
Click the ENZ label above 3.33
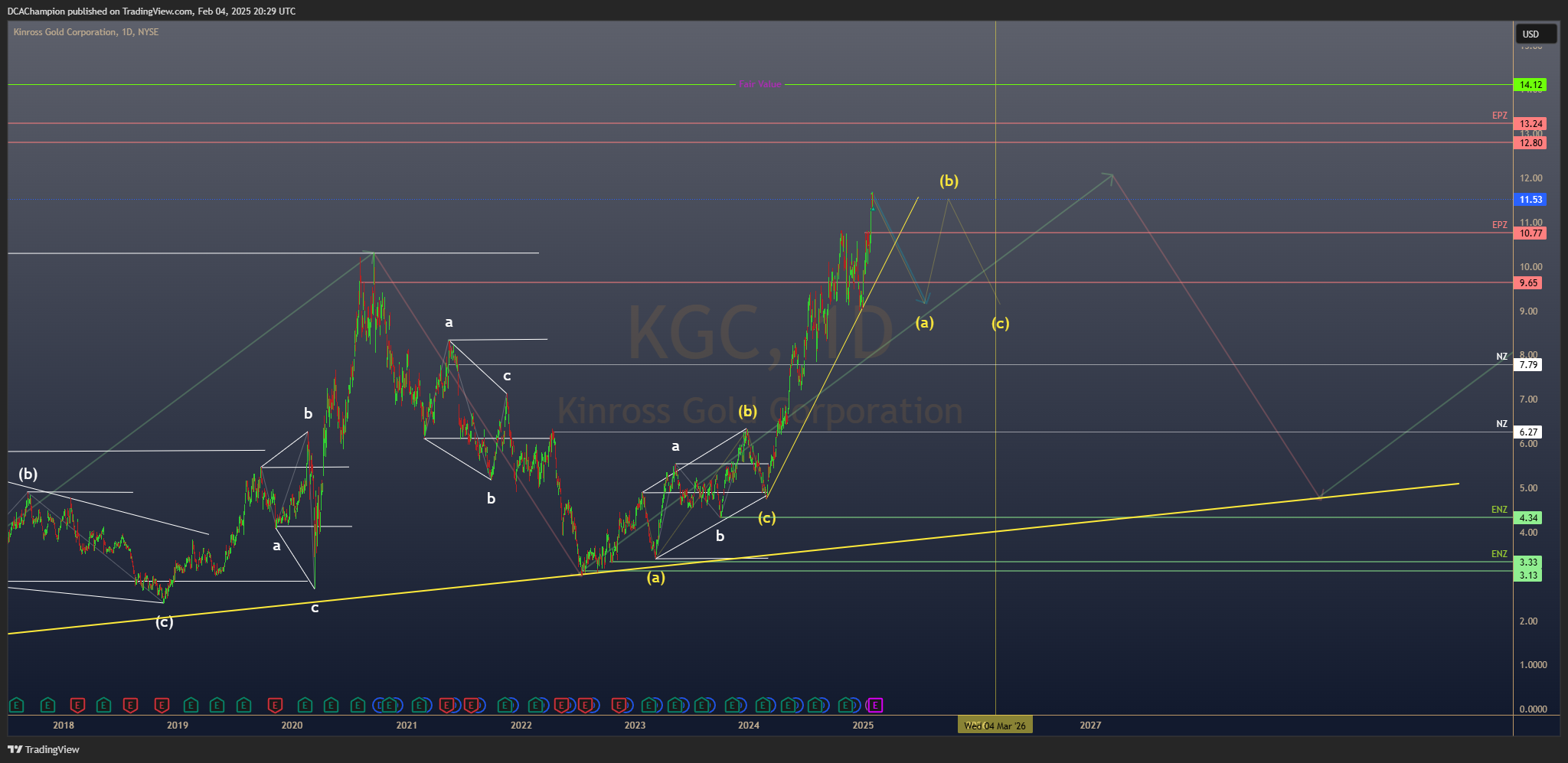point(1499,554)
